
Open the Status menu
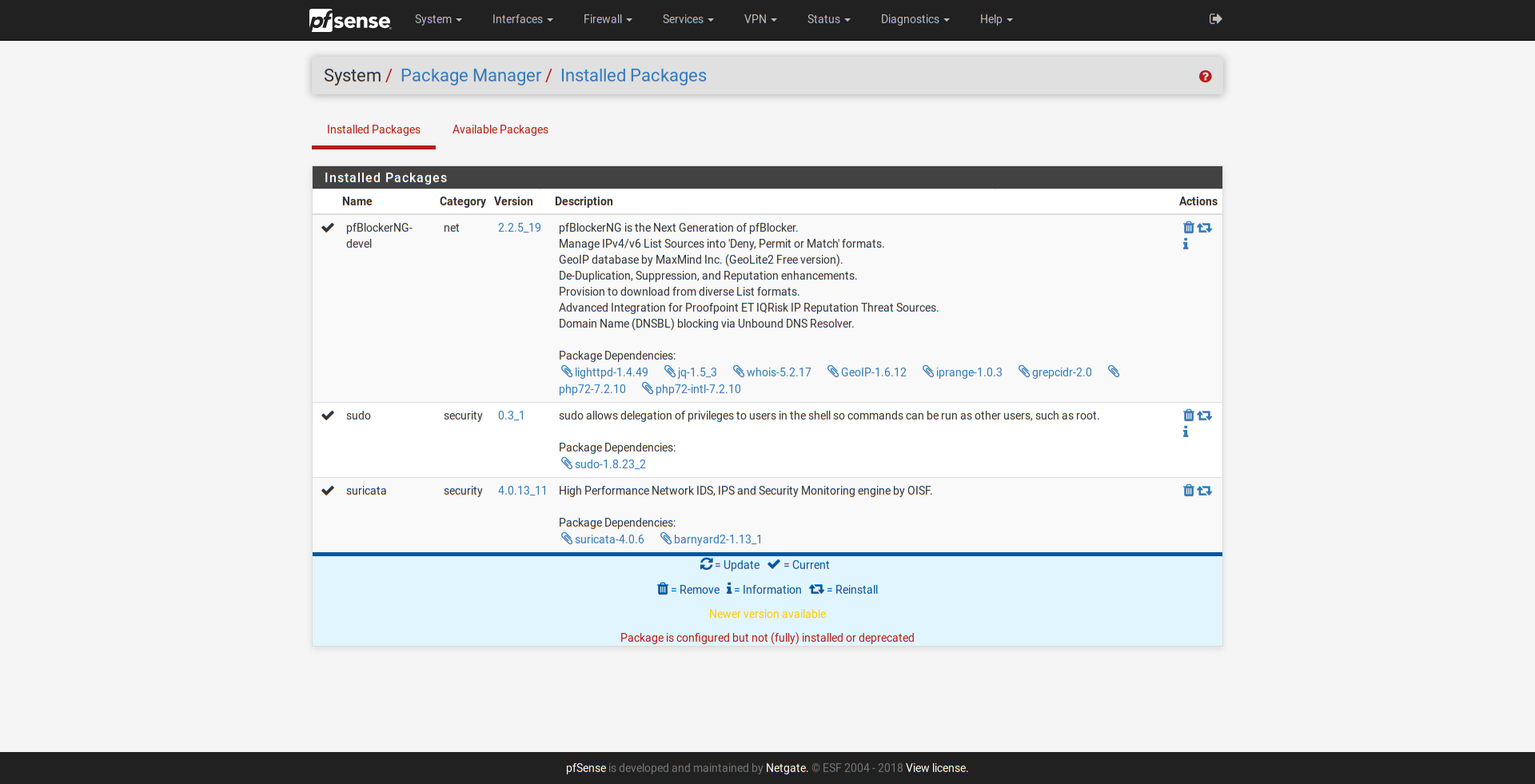coord(828,19)
